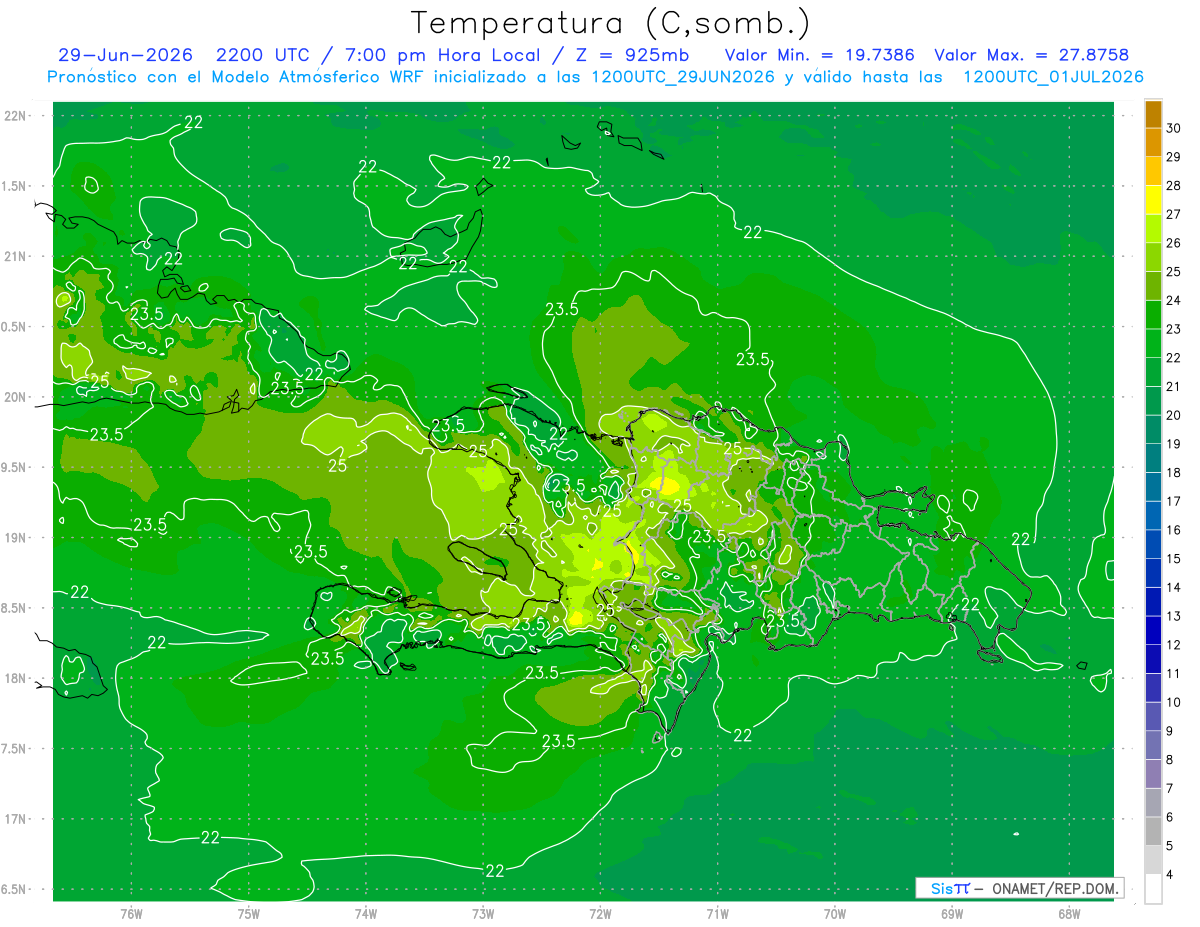Click the 73W longitude axis label
Viewport: 1200px width, 927px height.
pos(483,914)
